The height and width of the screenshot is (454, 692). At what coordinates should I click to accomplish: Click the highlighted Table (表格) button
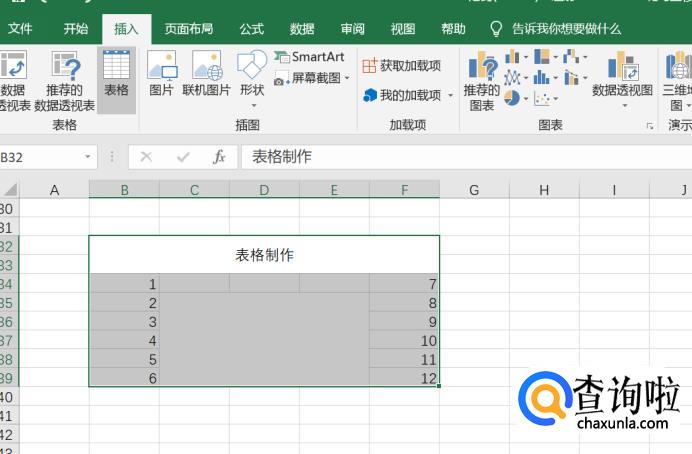[x=117, y=80]
